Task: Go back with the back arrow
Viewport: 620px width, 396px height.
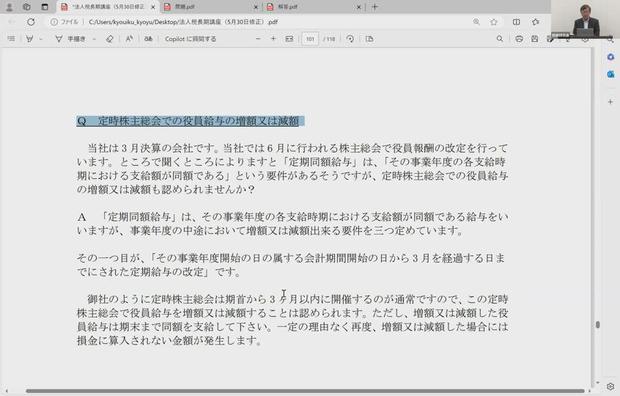Action: [x=12, y=22]
